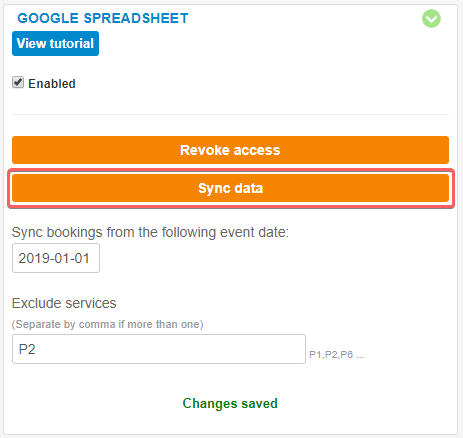The width and height of the screenshot is (463, 438).
Task: Revoke access to Google Spreadsheet
Action: tap(230, 150)
